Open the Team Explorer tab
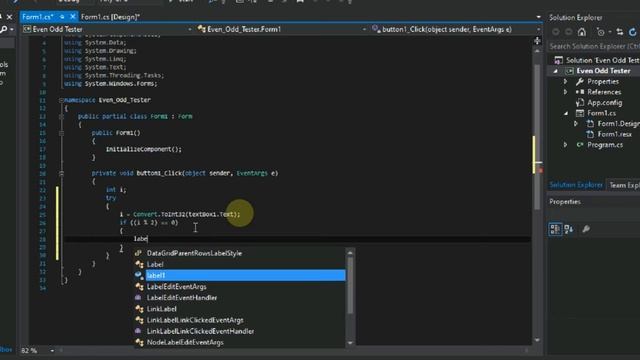 (x=623, y=185)
